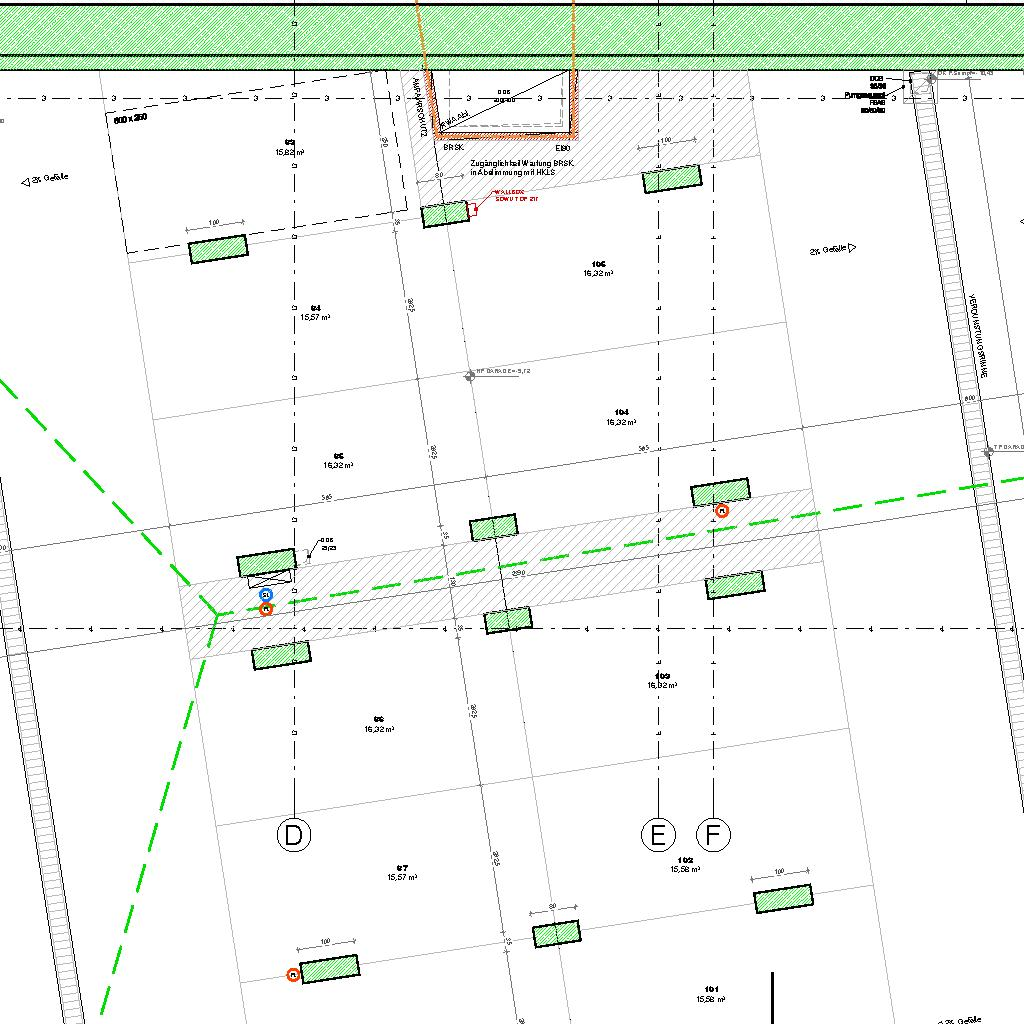The height and width of the screenshot is (1024, 1024).
Task: Click the blue circular symbol near axis D
Action: [x=266, y=596]
